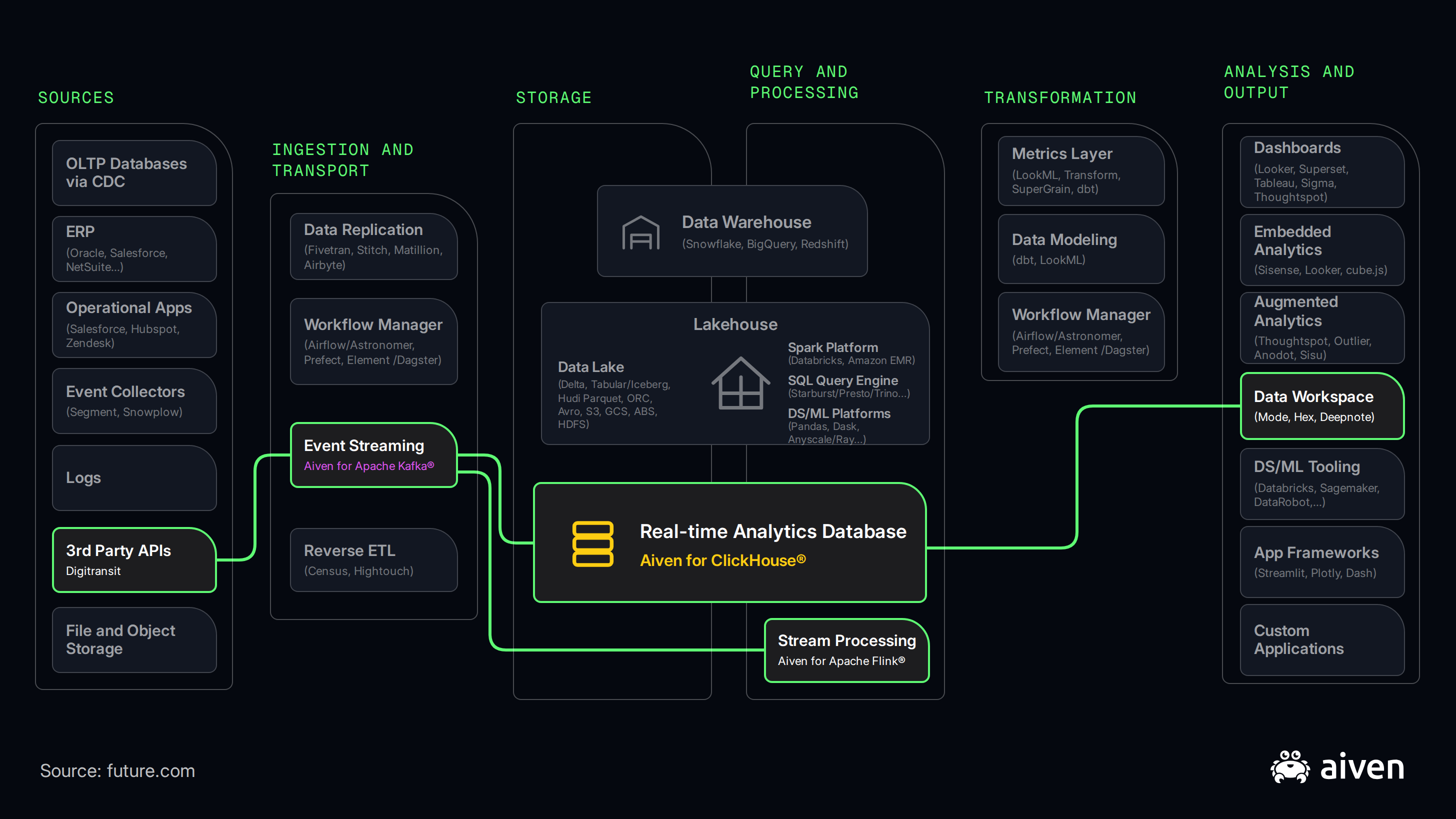Click the Real-time Analytics Database title

(x=772, y=531)
